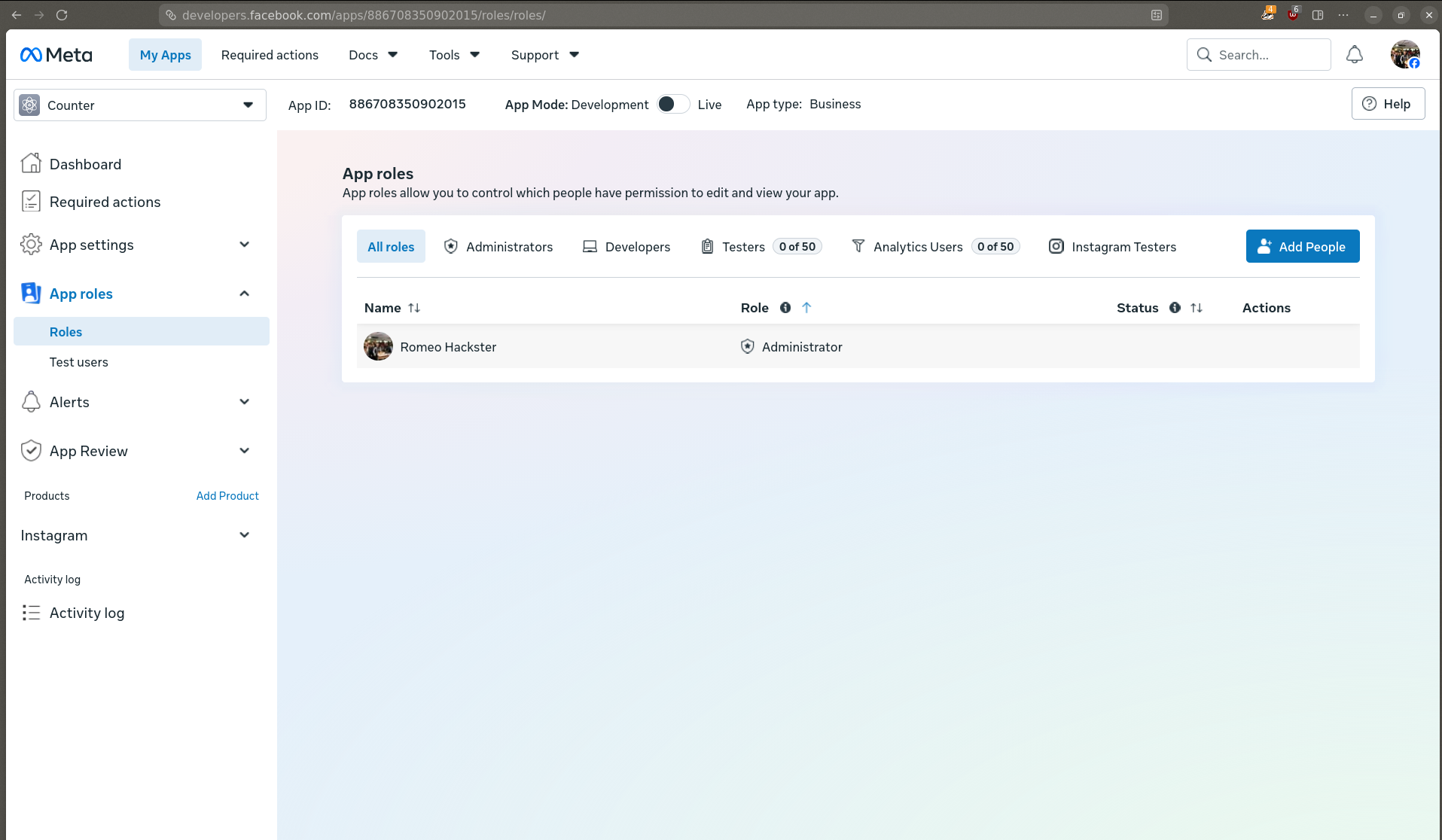Image resolution: width=1442 pixels, height=840 pixels.
Task: Click in the Search field
Action: pyautogui.click(x=1259, y=55)
